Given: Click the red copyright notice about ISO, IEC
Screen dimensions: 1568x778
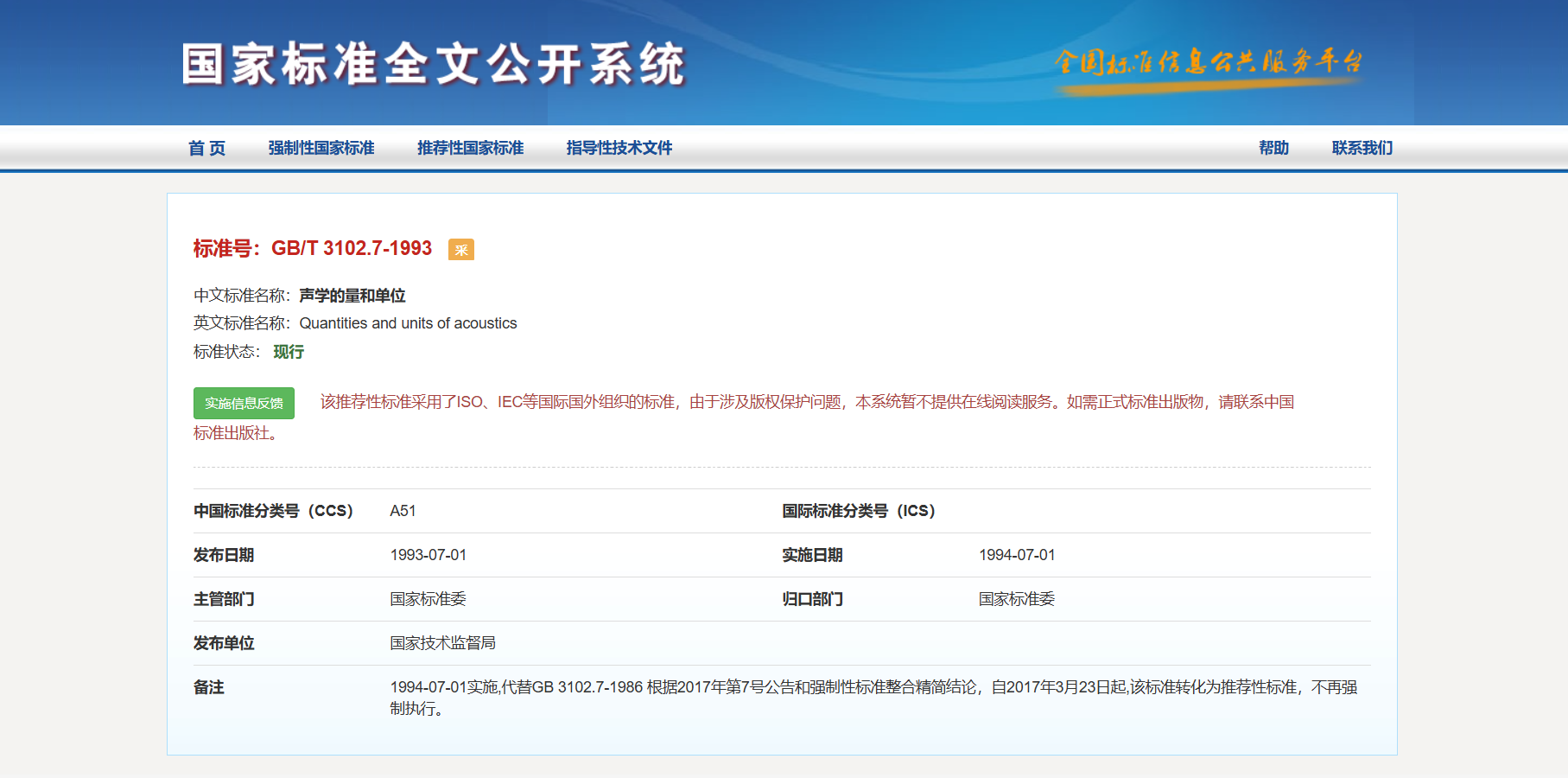Looking at the screenshot, I should pos(807,402).
